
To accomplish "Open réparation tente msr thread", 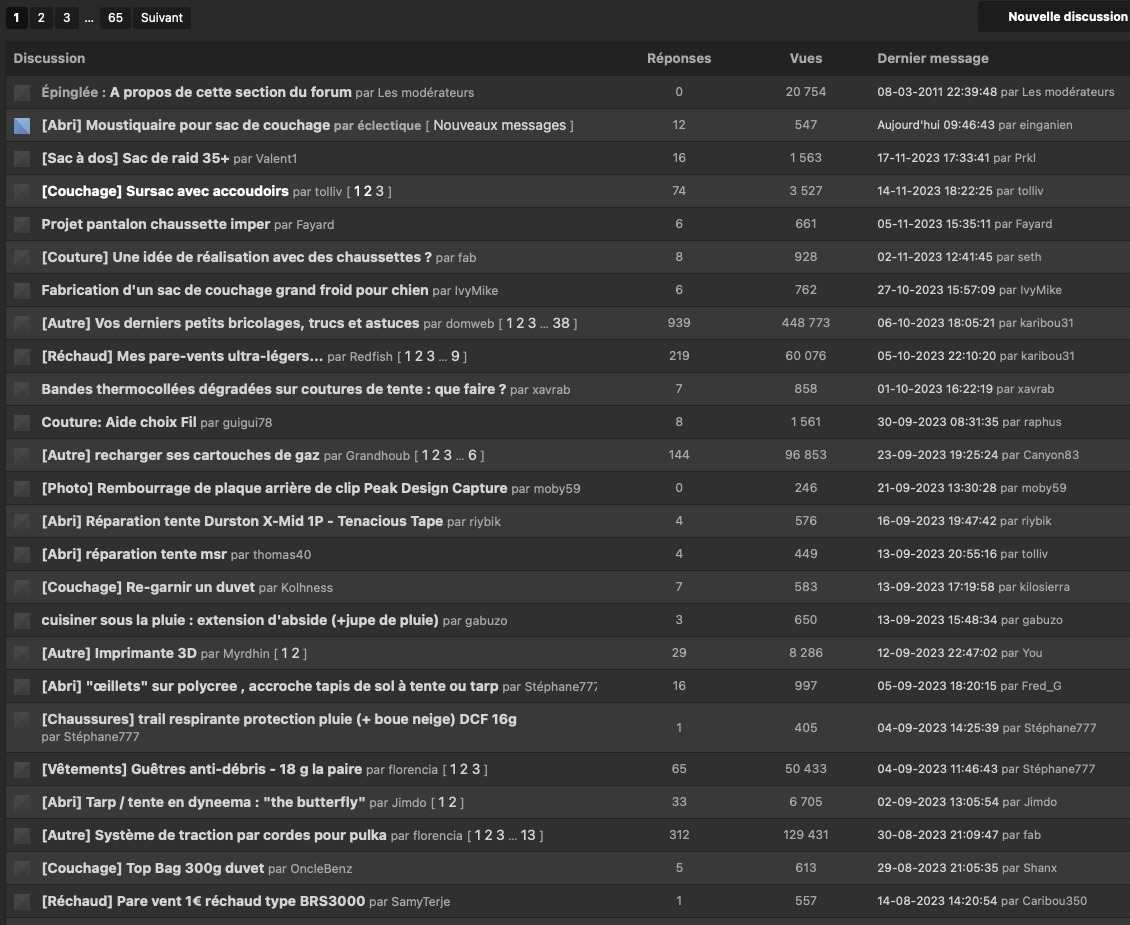I will (134, 555).
